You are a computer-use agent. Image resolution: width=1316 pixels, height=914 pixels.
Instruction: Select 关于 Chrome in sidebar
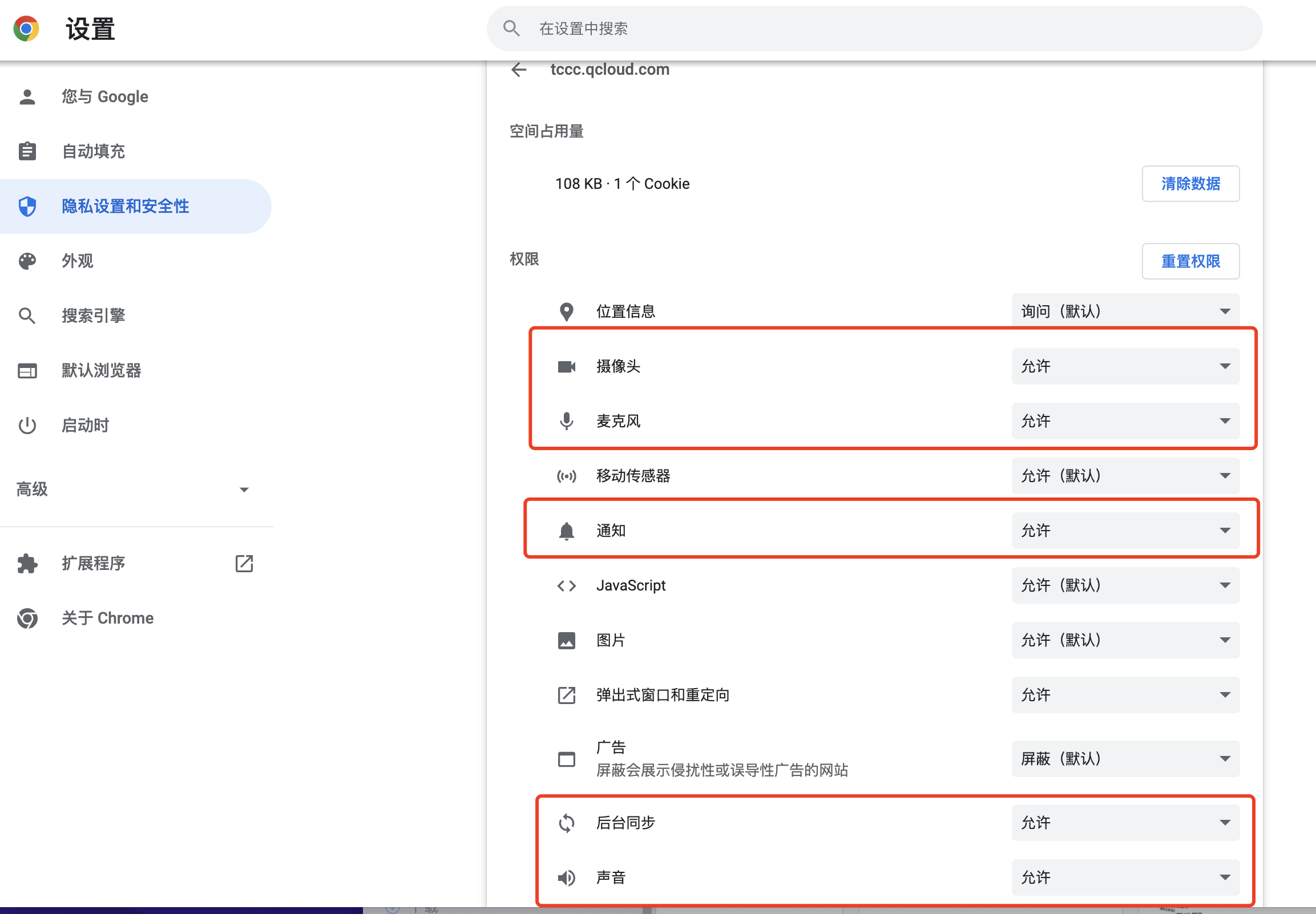coord(107,618)
